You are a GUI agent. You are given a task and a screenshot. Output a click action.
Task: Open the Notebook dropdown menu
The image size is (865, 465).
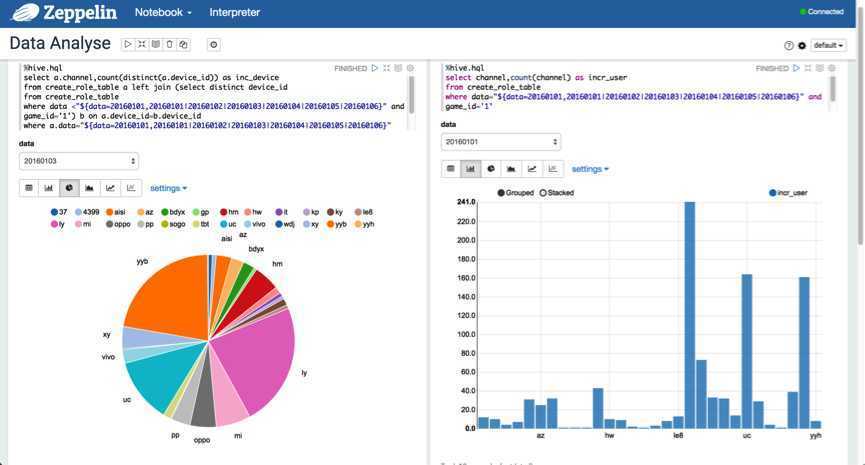(163, 12)
